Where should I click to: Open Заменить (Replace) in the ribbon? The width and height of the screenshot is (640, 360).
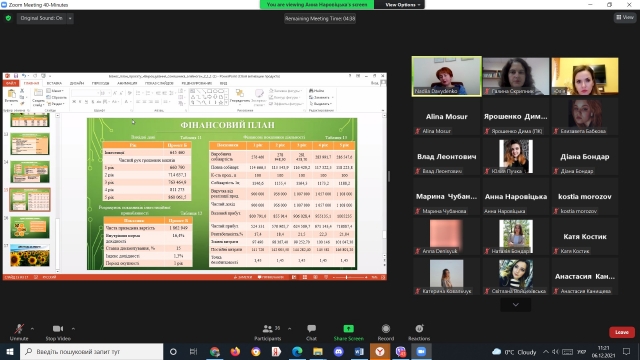321,97
